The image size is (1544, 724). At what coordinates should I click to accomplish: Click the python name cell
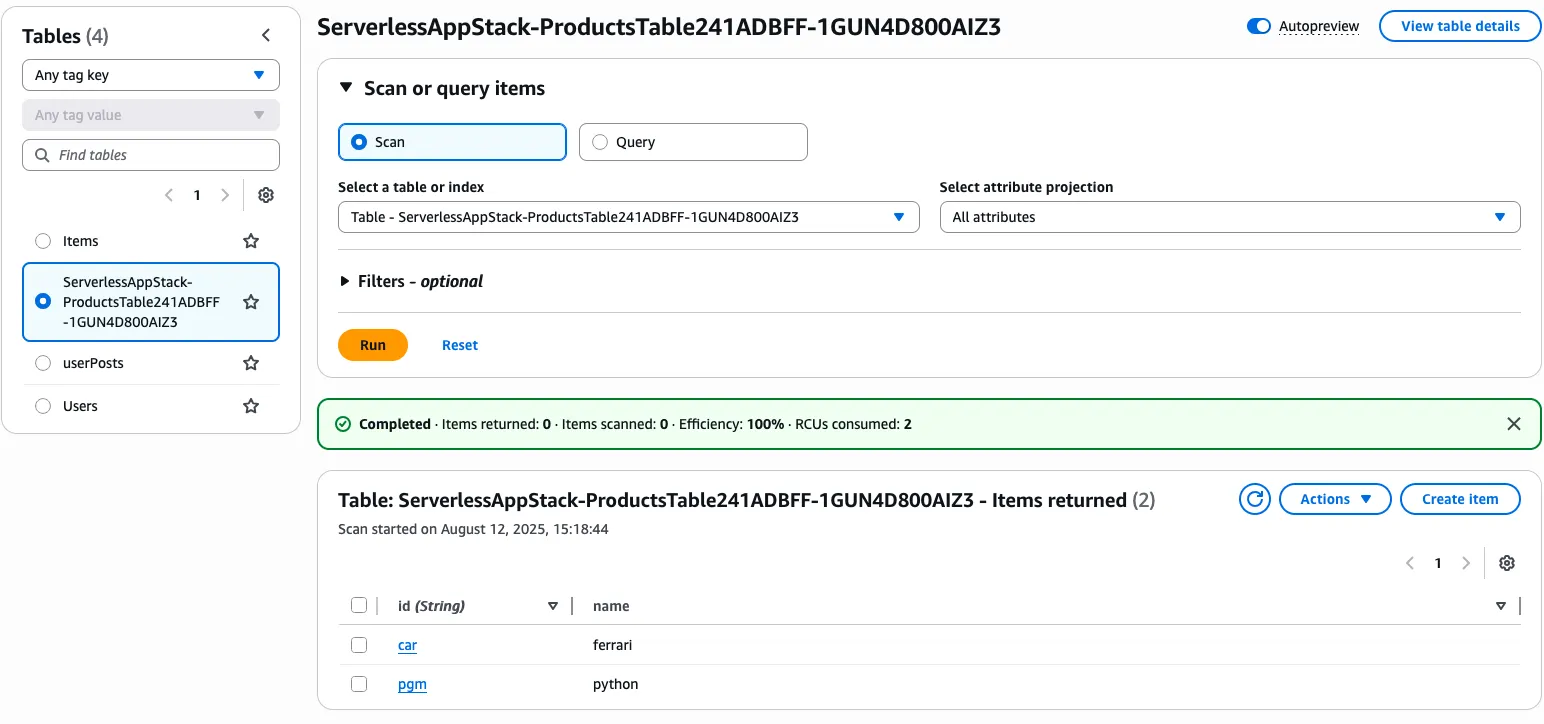[x=616, y=685]
